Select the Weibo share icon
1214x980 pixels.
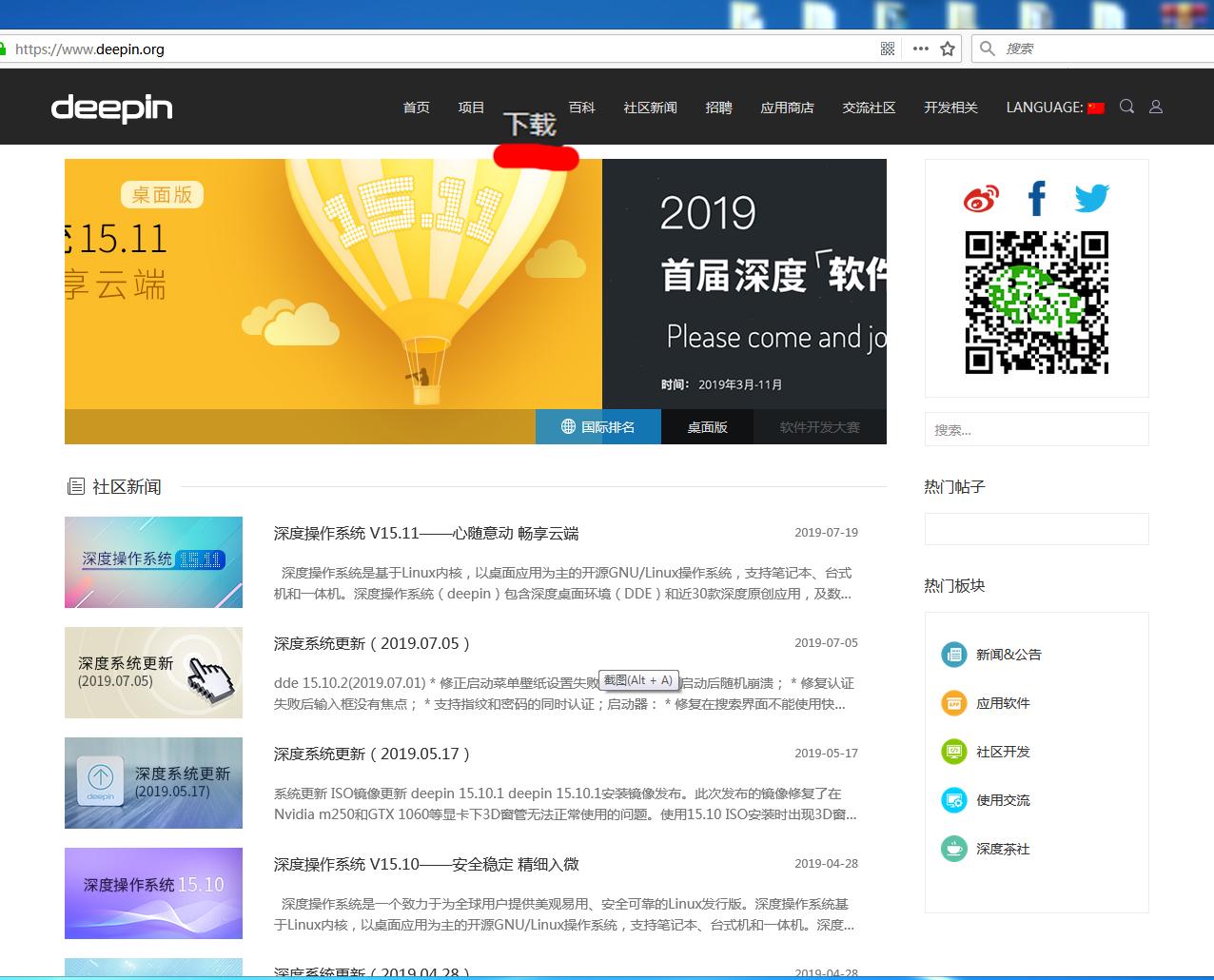click(981, 198)
